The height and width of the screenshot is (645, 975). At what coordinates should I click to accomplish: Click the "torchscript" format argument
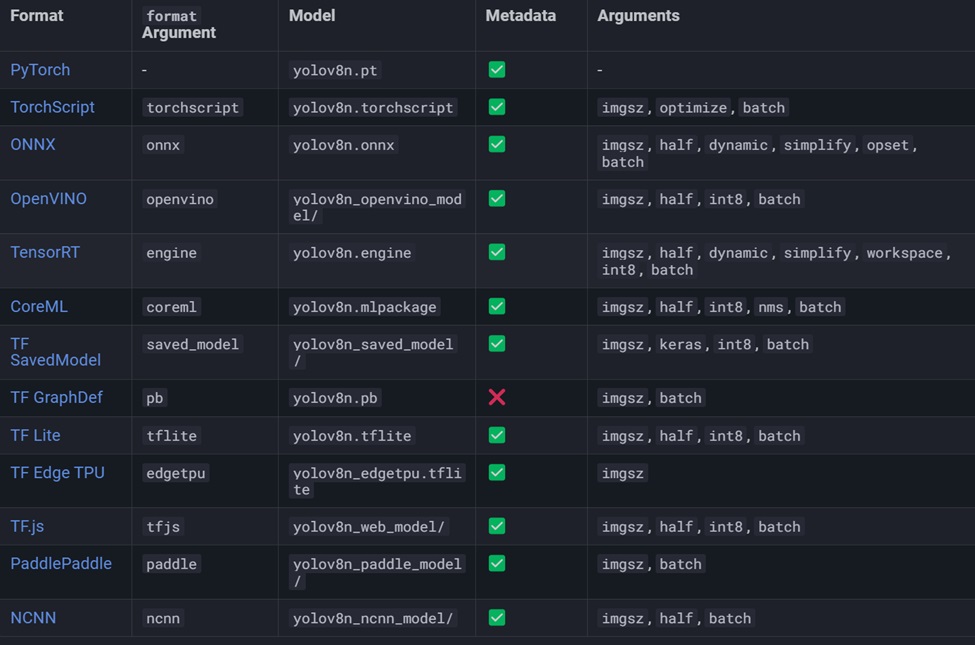[192, 108]
